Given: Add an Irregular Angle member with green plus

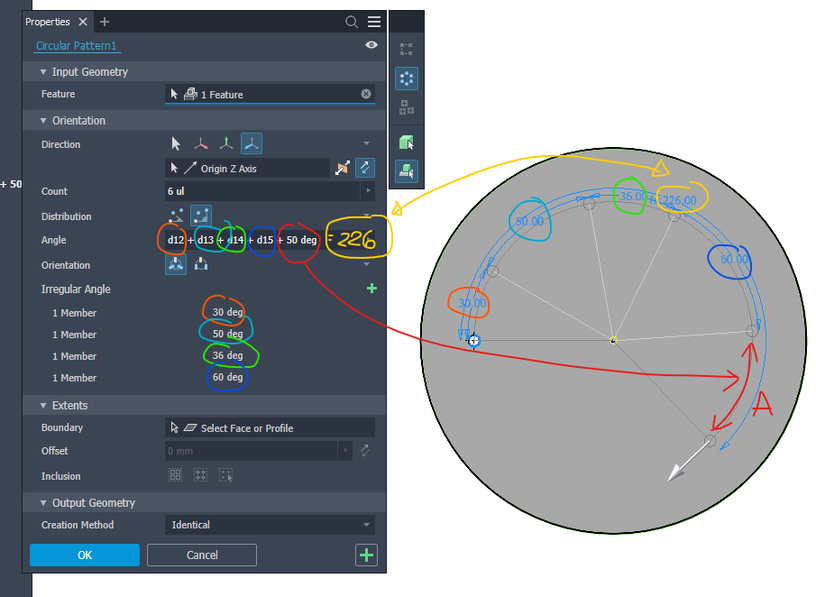Looking at the screenshot, I should click(x=372, y=288).
